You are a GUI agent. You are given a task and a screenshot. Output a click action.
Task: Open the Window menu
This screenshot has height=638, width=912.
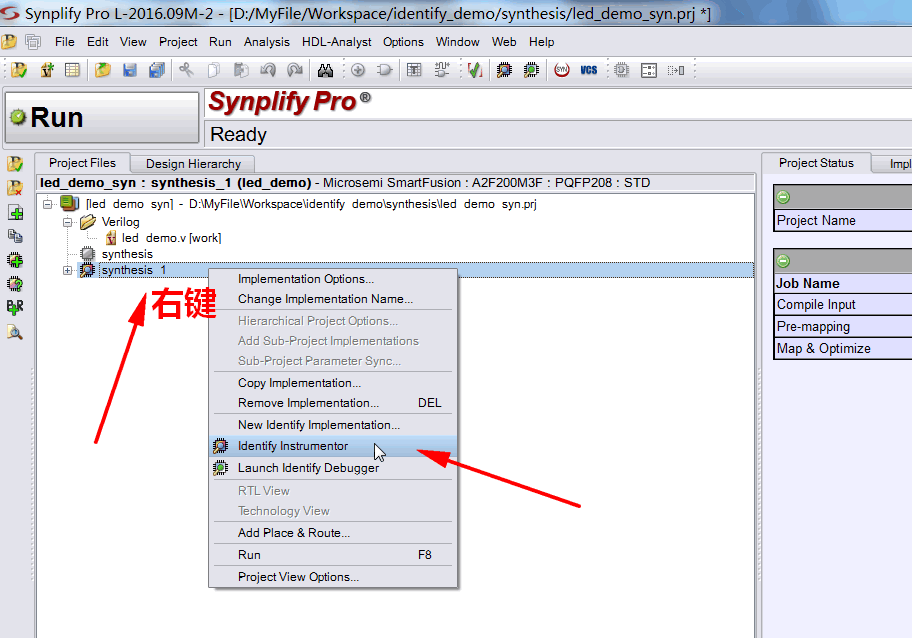458,42
